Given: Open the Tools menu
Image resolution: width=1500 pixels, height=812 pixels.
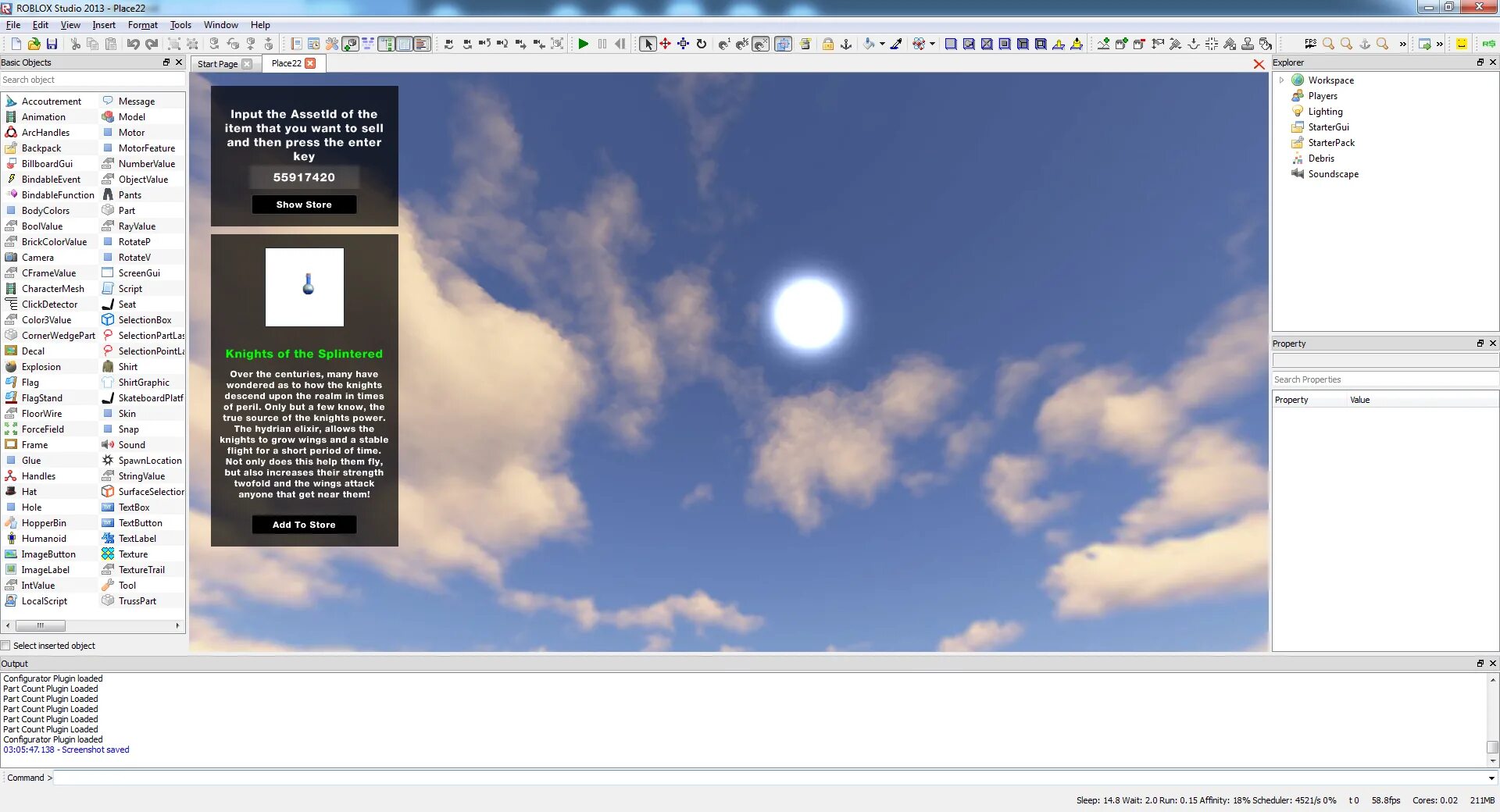Looking at the screenshot, I should [180, 25].
